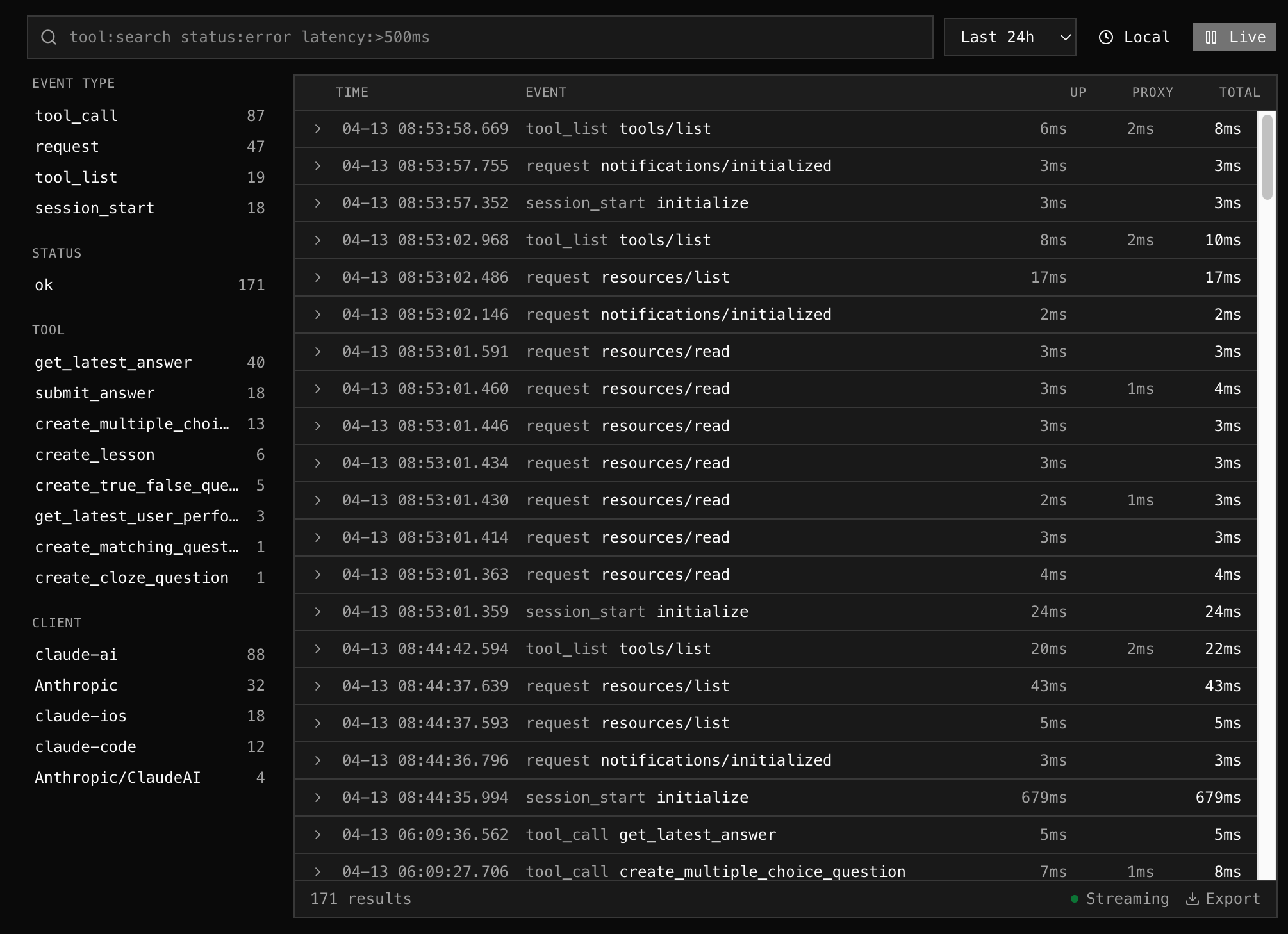Filter by create_cloze_question tool

[x=149, y=578]
